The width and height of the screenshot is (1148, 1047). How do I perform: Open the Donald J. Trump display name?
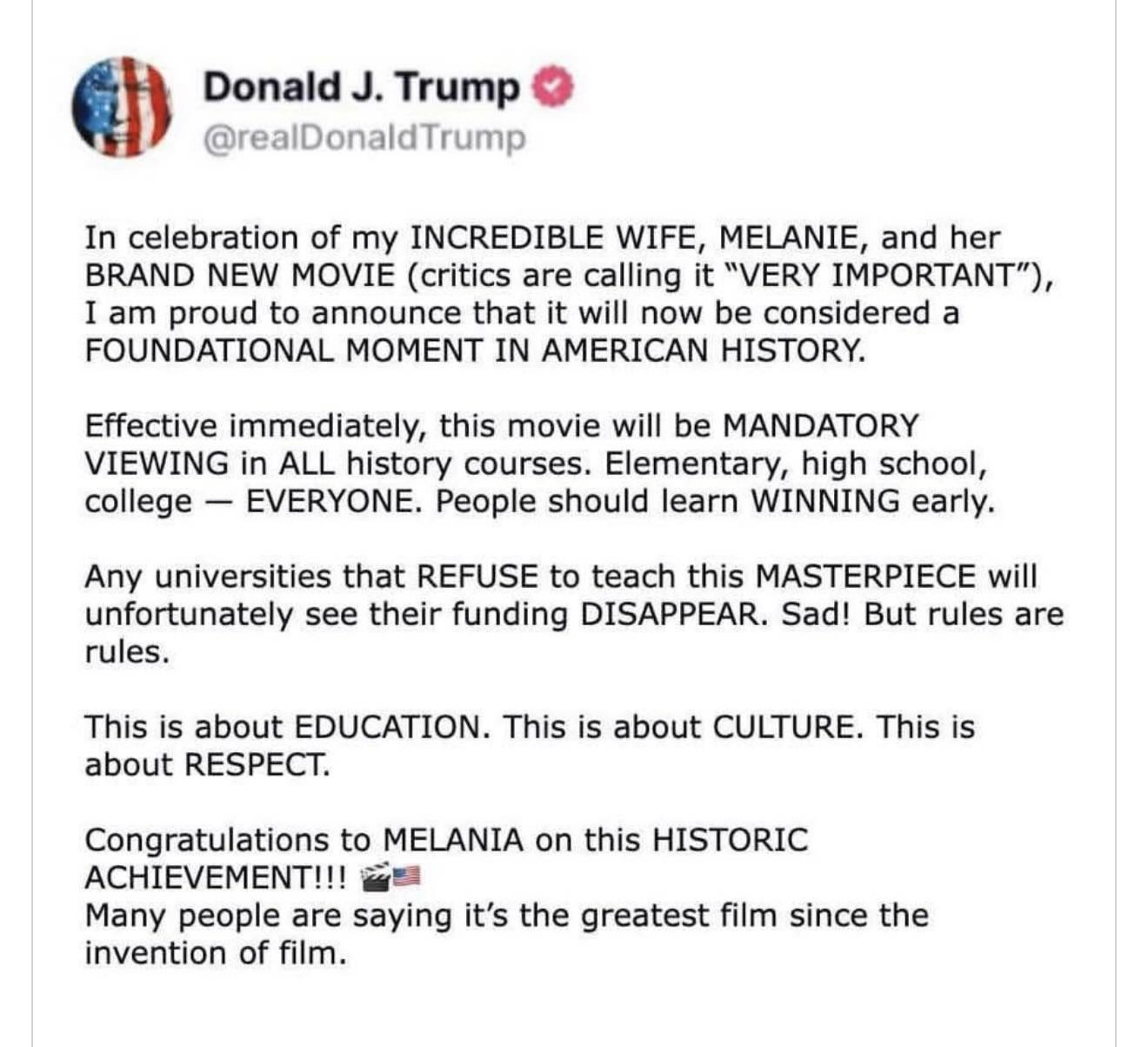(x=361, y=88)
